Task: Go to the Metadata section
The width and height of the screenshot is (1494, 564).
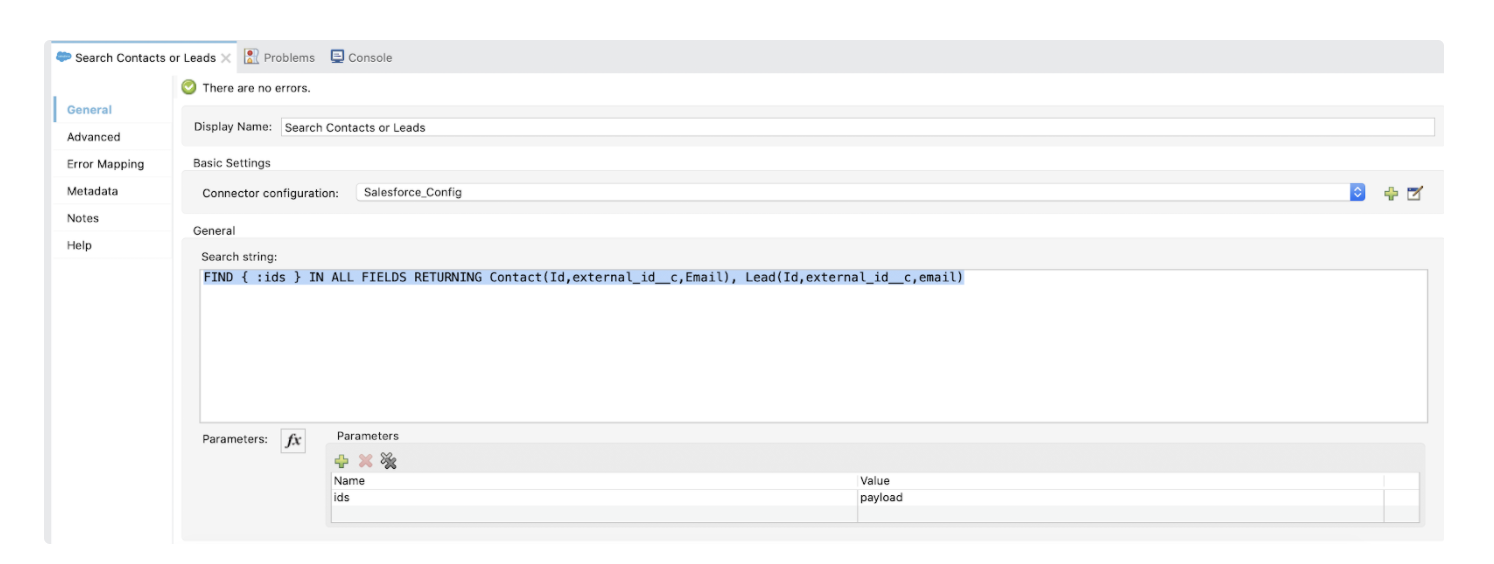Action: coord(92,191)
